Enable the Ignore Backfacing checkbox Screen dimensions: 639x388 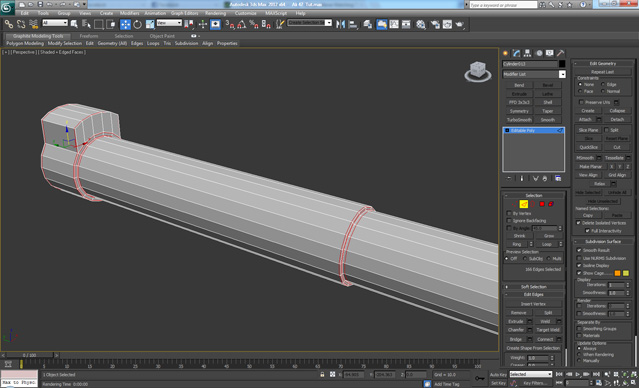509,221
